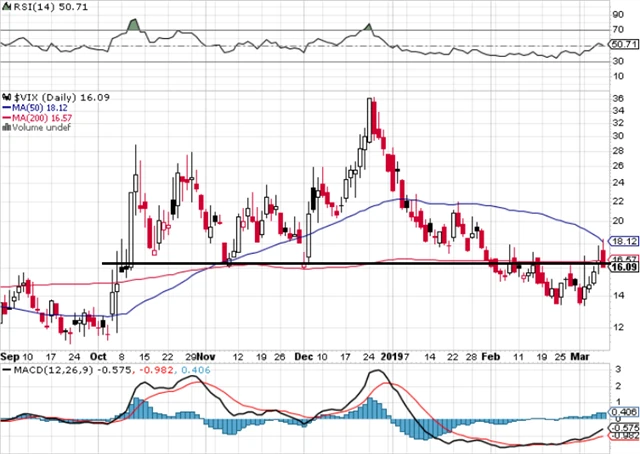The width and height of the screenshot is (640, 454).
Task: Click the 36 price level on y-axis
Action: tap(618, 100)
